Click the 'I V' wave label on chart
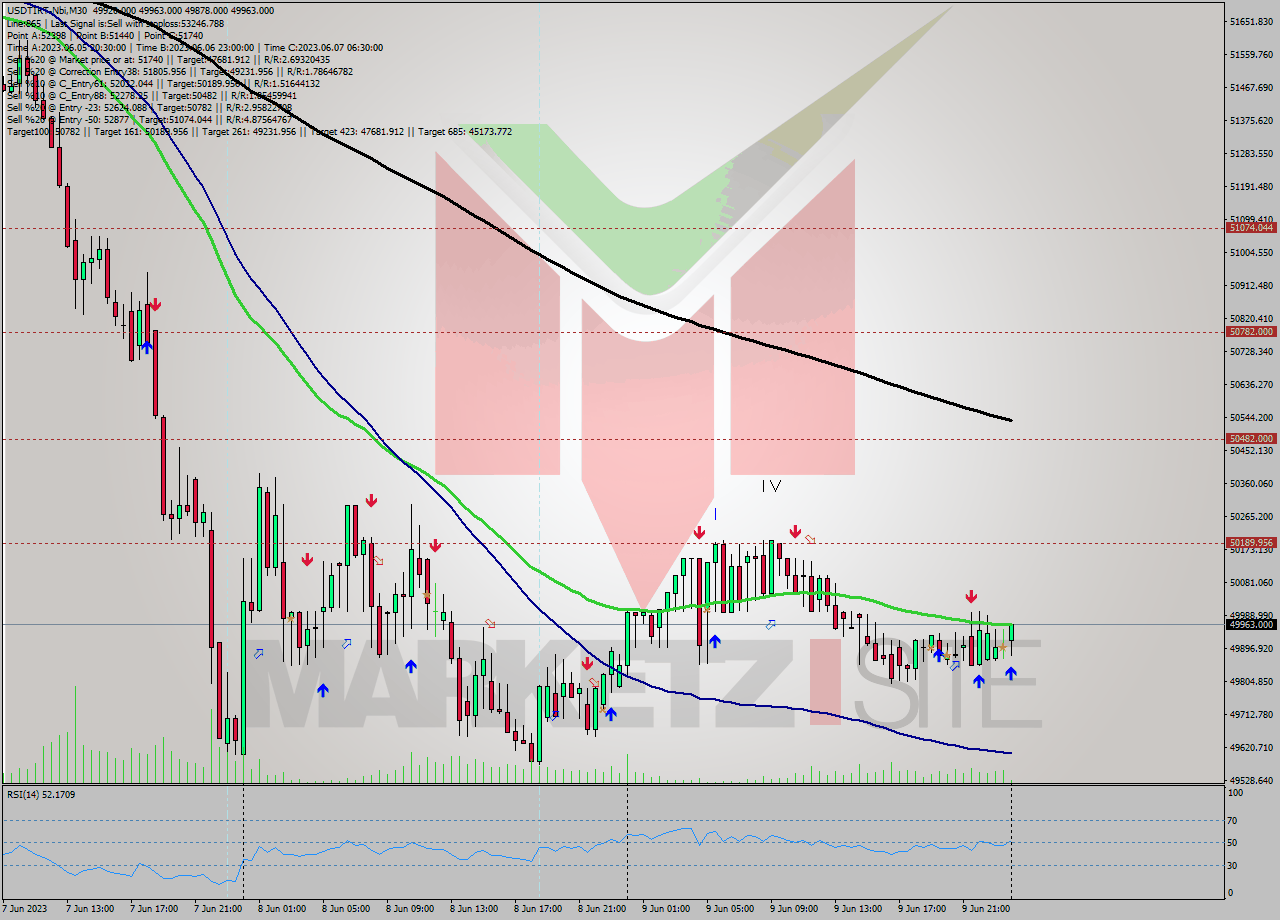This screenshot has height=920, width=1280. click(771, 486)
